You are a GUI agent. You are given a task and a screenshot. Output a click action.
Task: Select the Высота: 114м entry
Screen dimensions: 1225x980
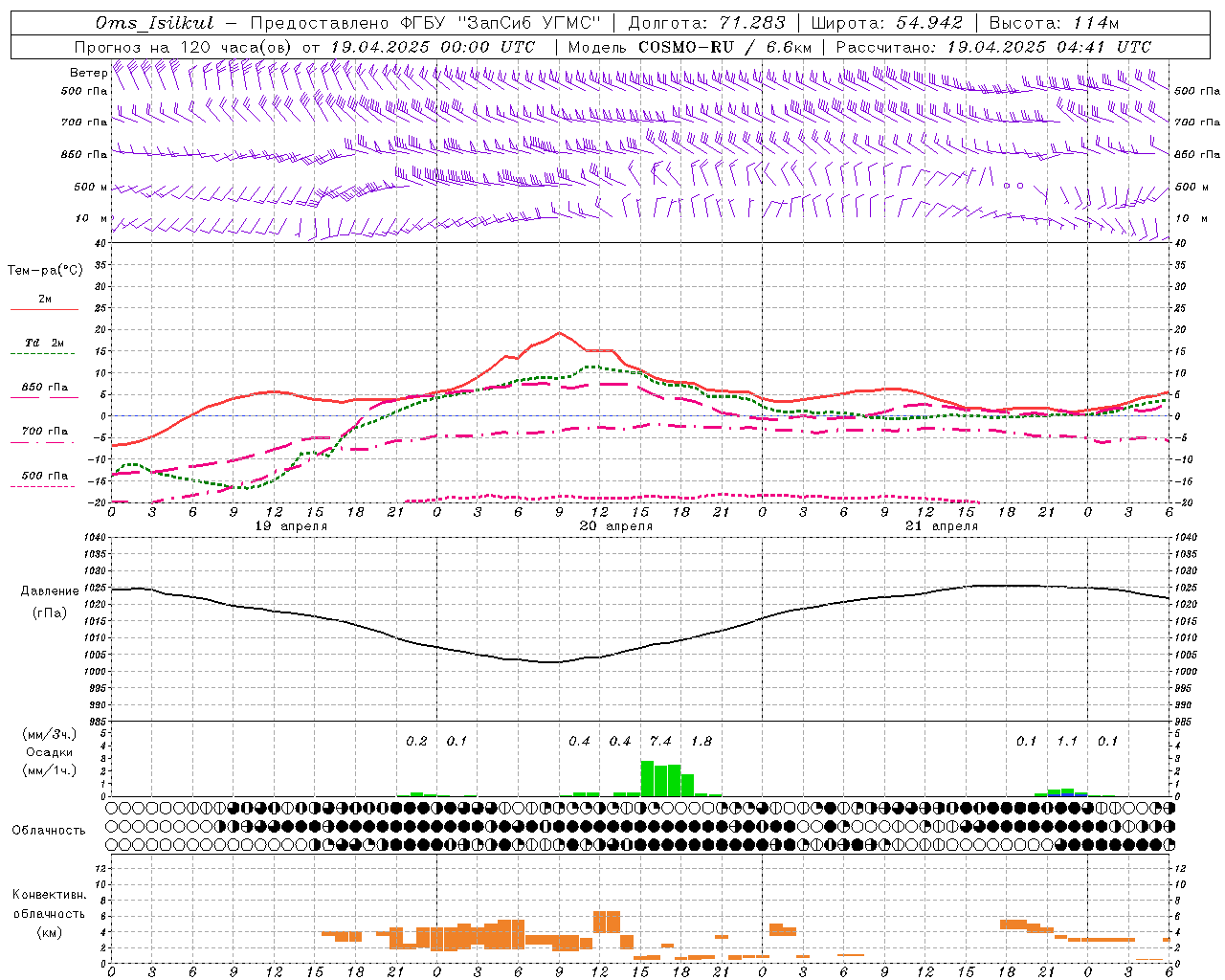(1054, 23)
